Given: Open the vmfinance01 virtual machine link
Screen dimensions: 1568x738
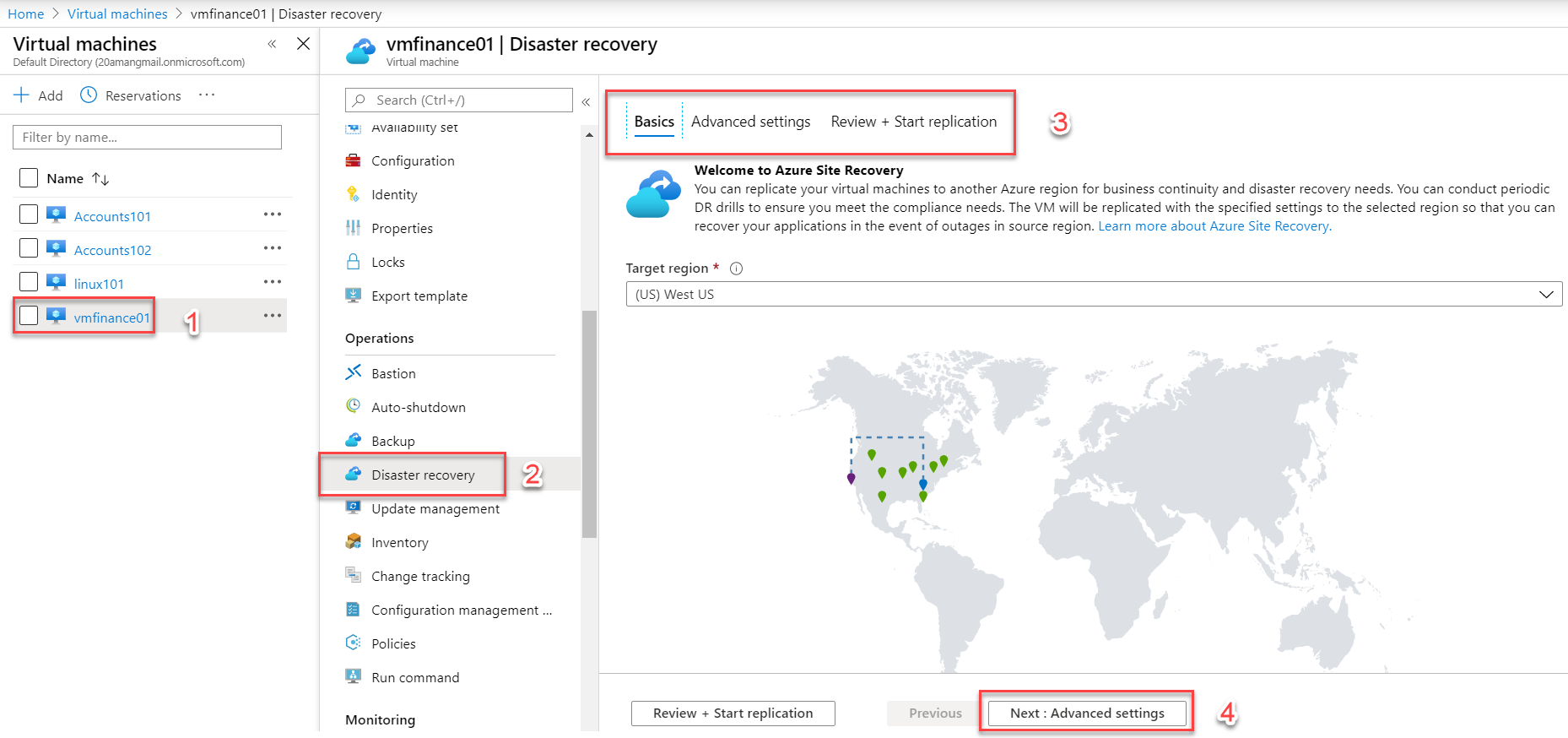Looking at the screenshot, I should coord(112,317).
